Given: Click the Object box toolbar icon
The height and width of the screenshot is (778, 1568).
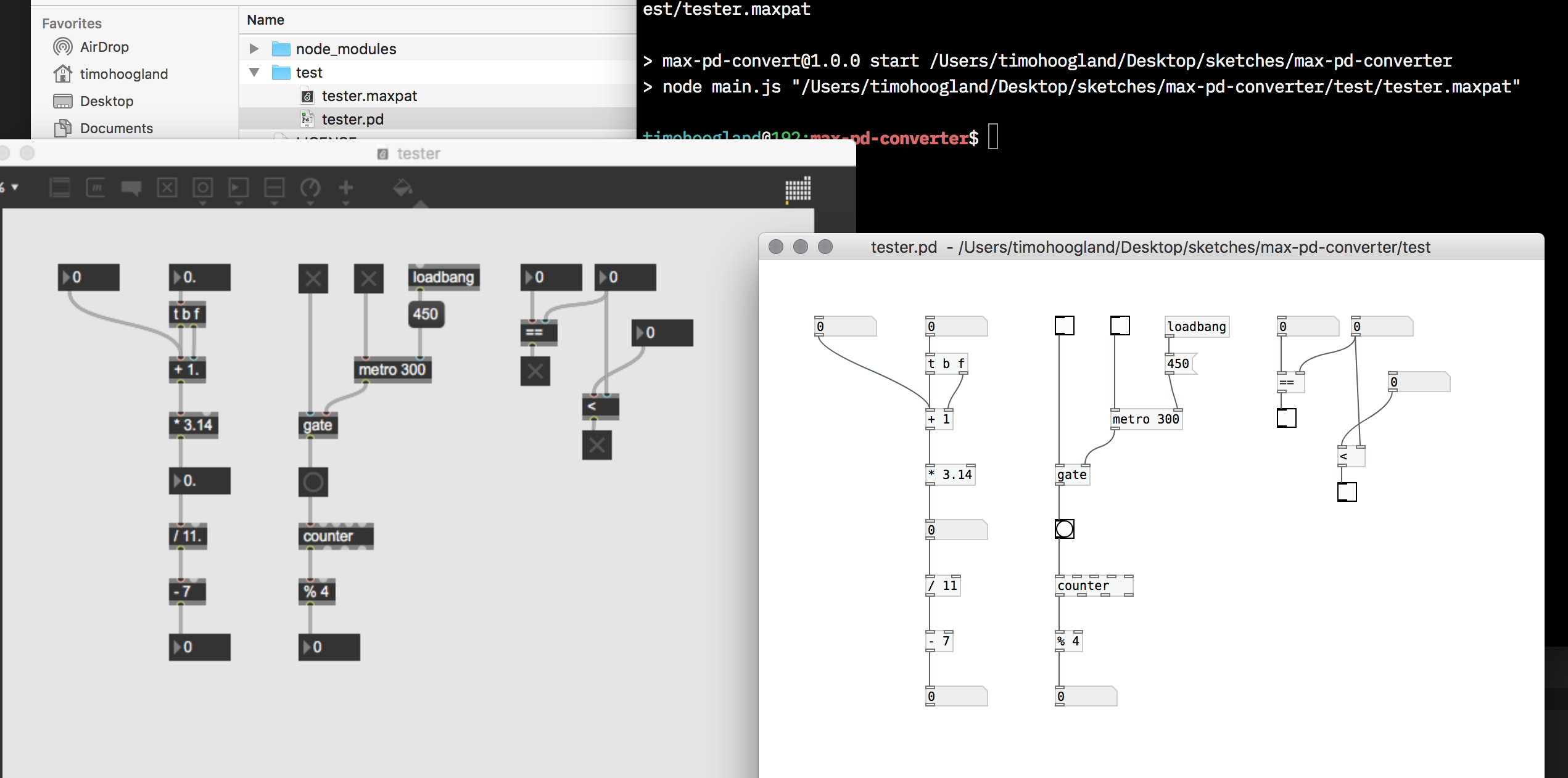Looking at the screenshot, I should tap(60, 187).
